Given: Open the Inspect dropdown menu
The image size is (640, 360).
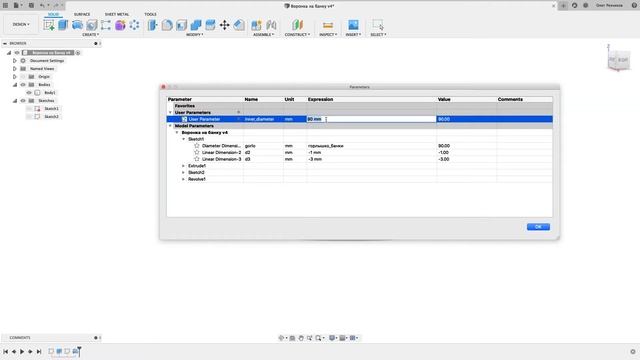Looking at the screenshot, I should click(328, 35).
